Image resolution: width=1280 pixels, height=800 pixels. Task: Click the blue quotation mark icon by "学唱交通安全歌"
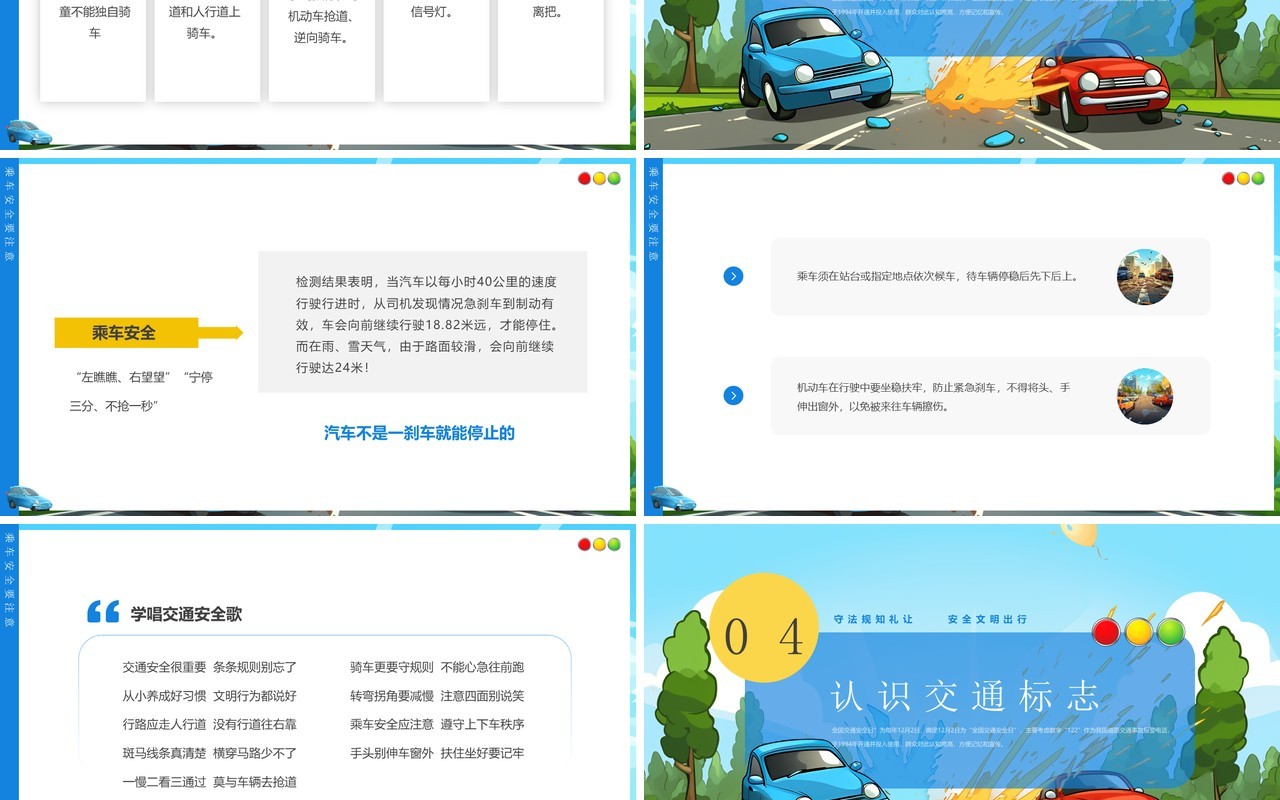103,612
